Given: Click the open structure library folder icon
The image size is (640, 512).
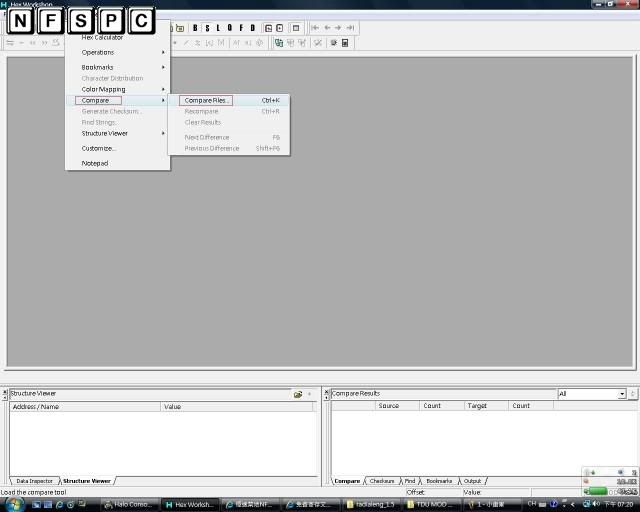Looking at the screenshot, I should pyautogui.click(x=298, y=394).
